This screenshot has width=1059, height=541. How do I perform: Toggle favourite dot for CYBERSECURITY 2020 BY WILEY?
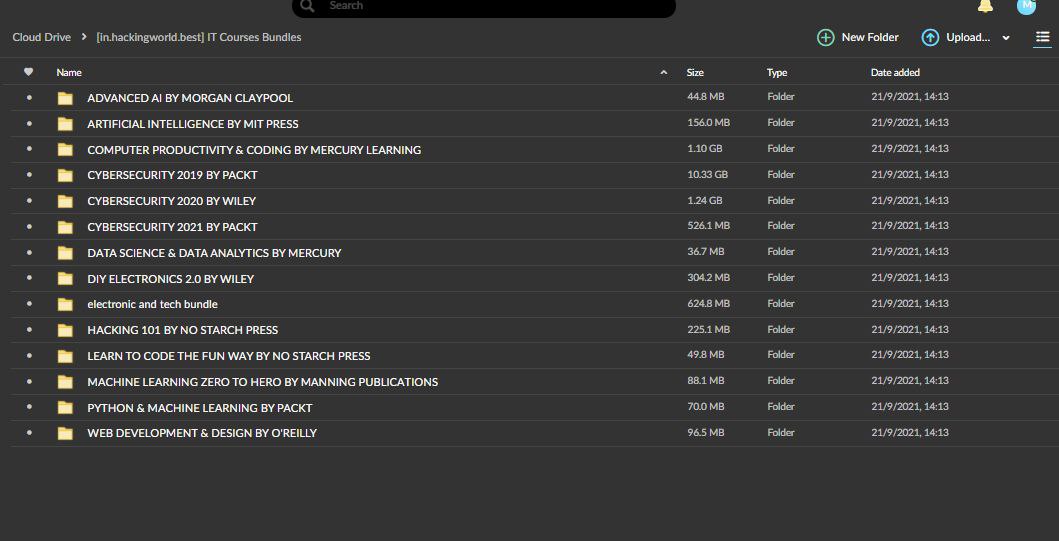click(x=29, y=201)
